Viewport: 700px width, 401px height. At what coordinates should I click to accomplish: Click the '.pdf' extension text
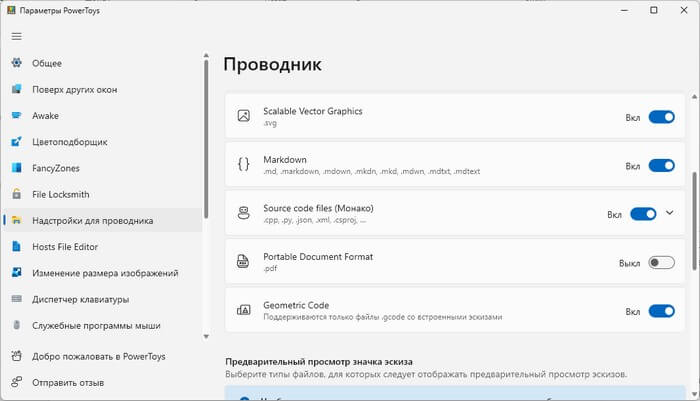[x=270, y=268]
